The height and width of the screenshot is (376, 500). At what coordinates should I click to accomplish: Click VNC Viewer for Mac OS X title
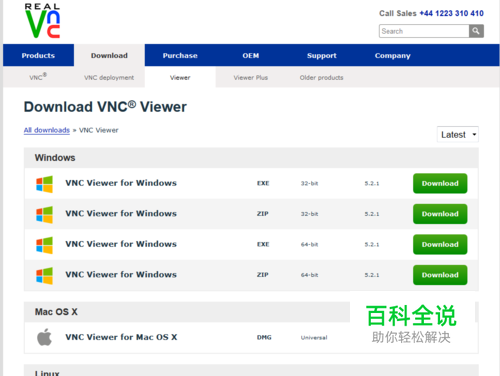coord(121,337)
